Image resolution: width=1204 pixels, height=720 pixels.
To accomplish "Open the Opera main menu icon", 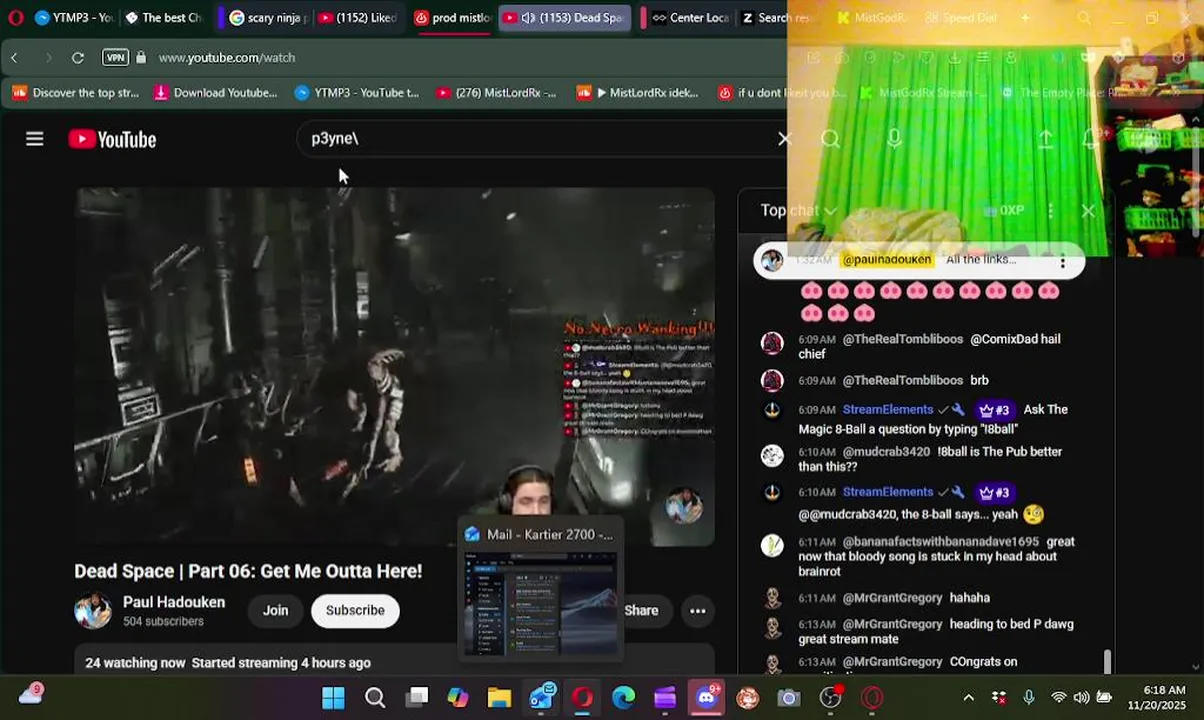I will coord(15,18).
